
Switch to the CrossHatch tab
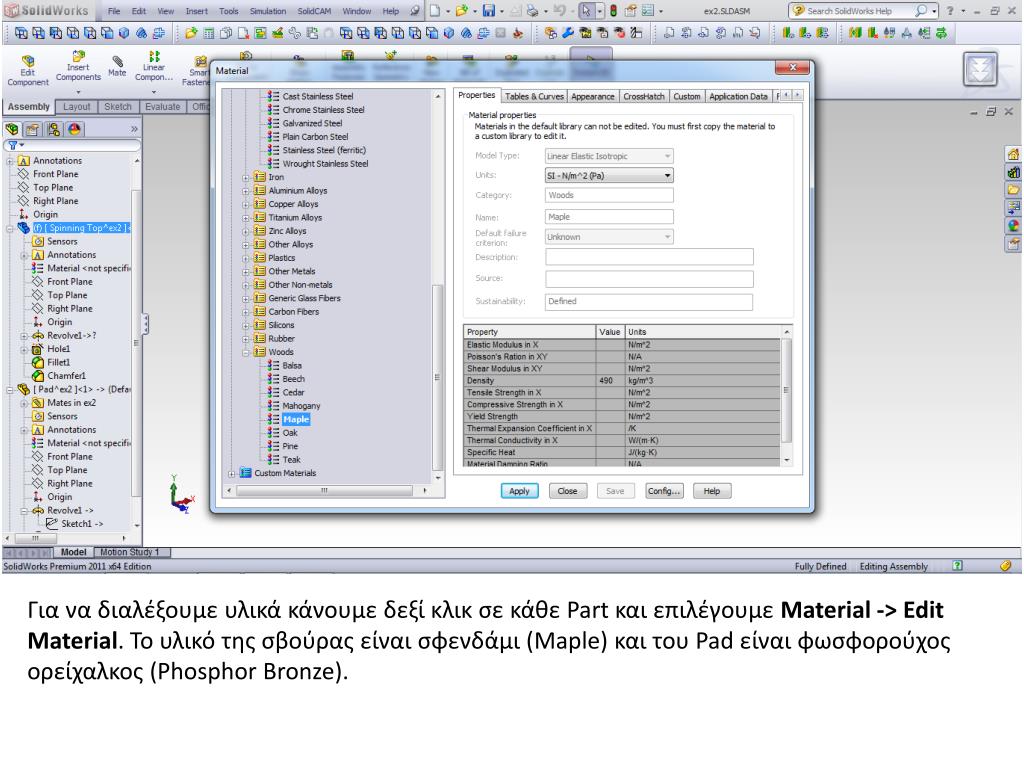click(x=643, y=96)
